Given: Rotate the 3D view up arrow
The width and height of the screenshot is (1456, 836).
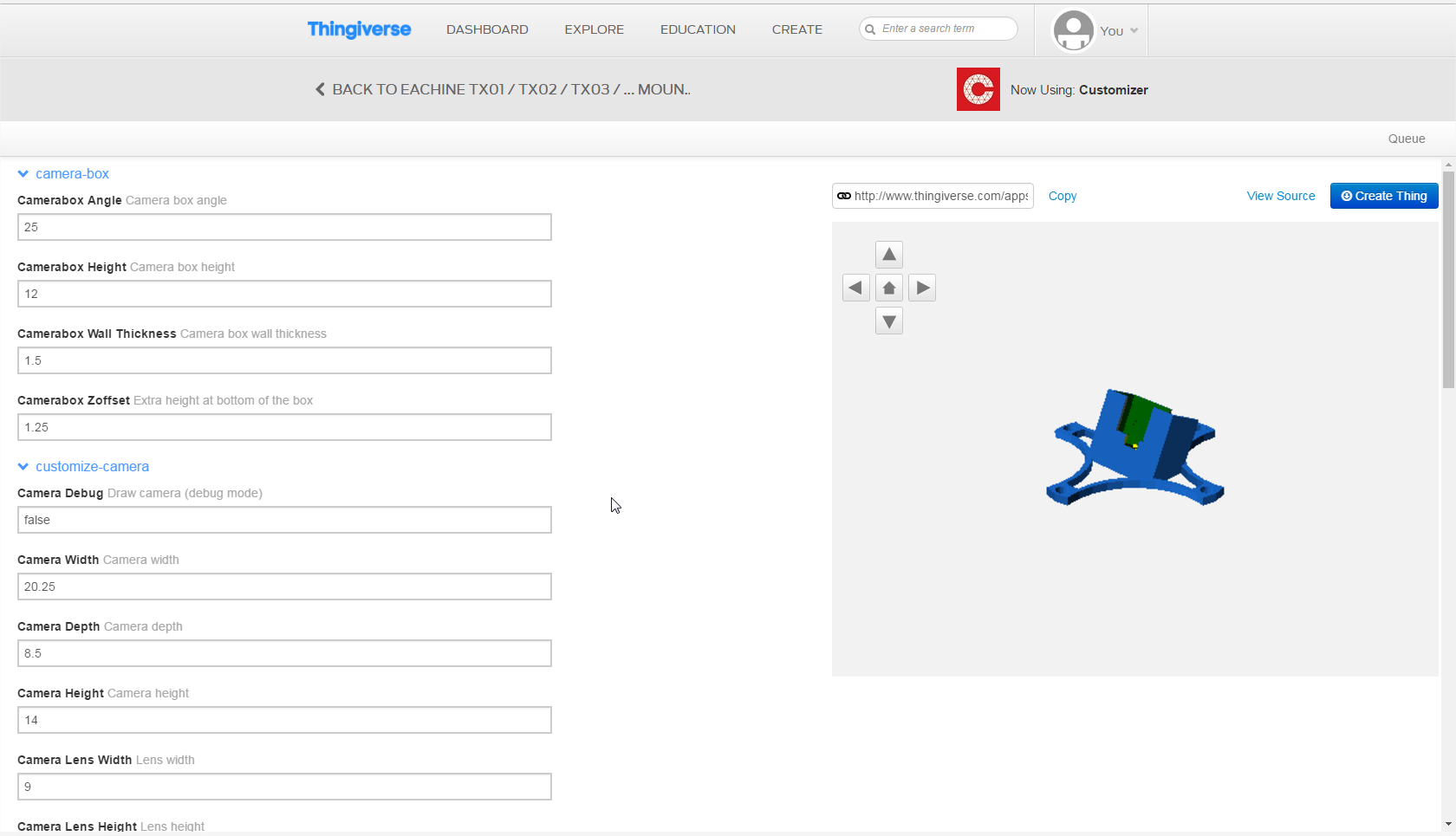Looking at the screenshot, I should (888, 255).
